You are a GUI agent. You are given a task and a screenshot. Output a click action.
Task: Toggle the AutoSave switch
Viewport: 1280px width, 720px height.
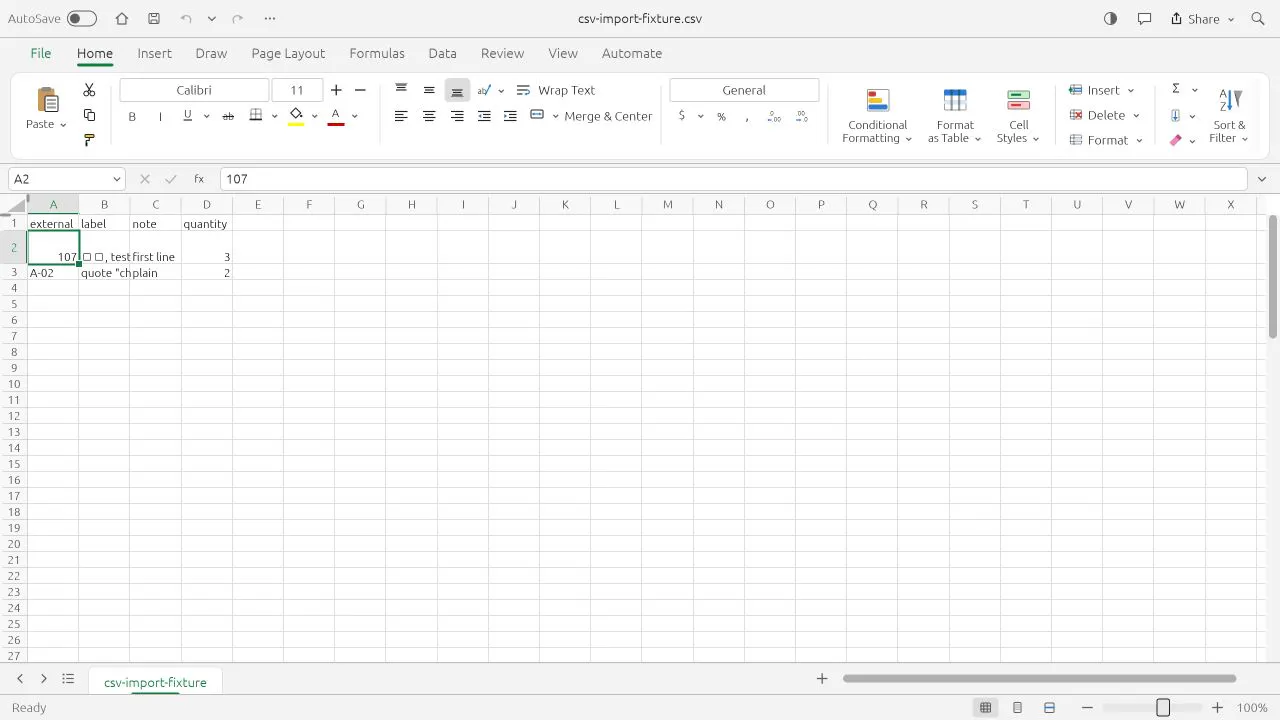(x=82, y=19)
